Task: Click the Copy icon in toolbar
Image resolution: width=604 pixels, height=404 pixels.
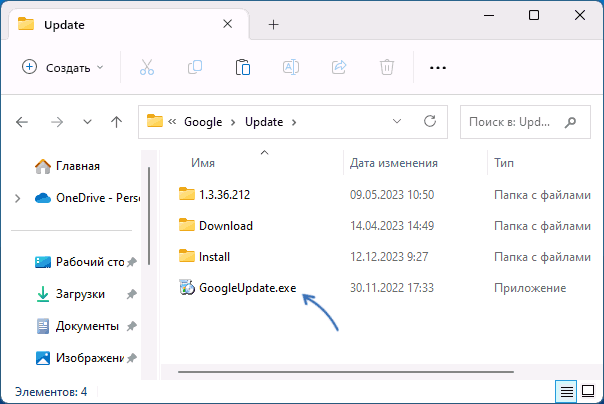Action: [195, 67]
